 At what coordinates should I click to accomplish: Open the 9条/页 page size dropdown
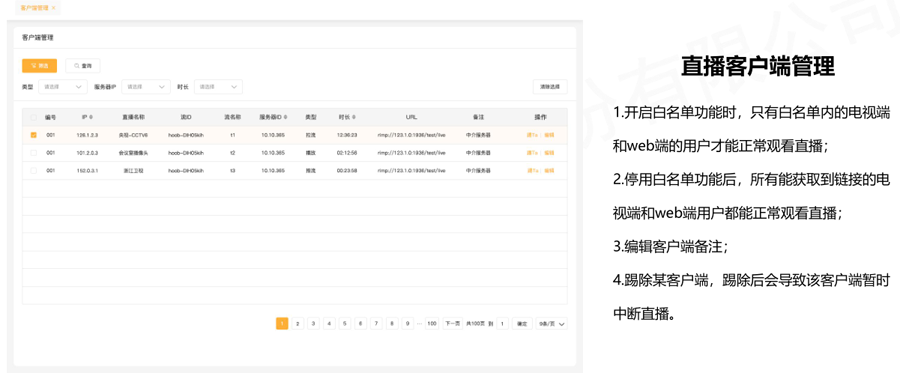tap(552, 323)
